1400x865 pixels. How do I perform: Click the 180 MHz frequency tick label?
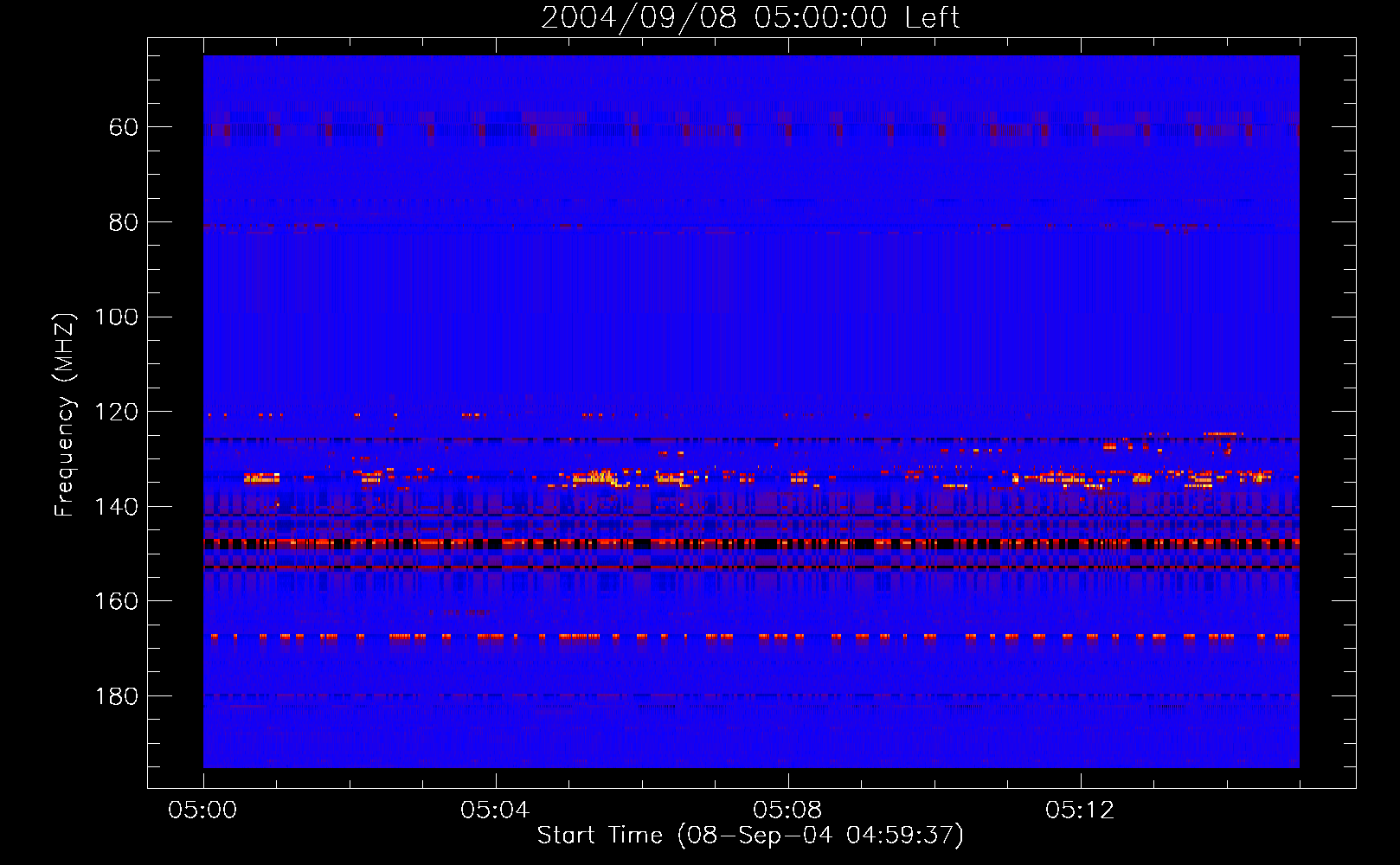click(117, 696)
